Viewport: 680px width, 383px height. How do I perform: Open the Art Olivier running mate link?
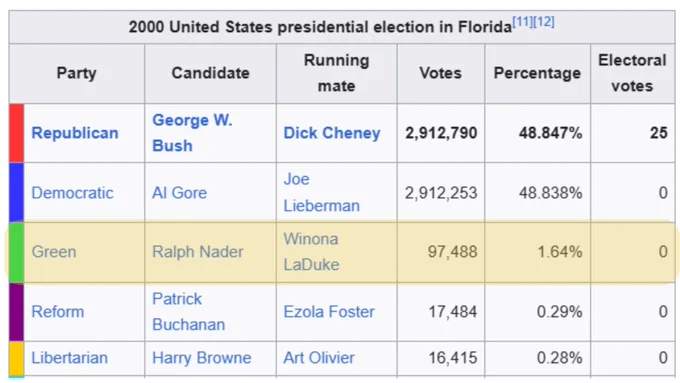tap(319, 358)
